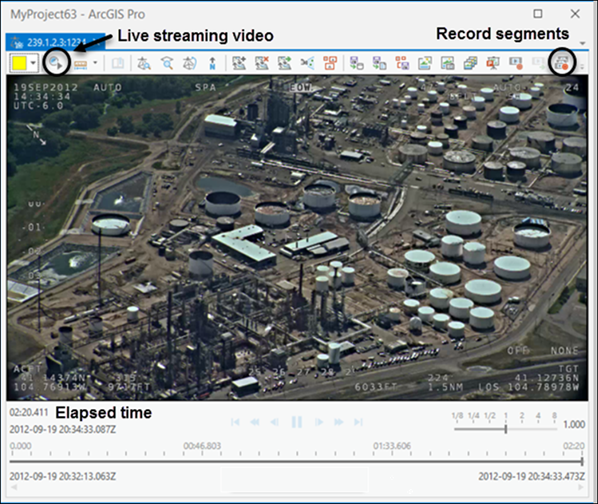The width and height of the screenshot is (598, 504).
Task: Click the export single image frame icon
Action: click(425, 63)
